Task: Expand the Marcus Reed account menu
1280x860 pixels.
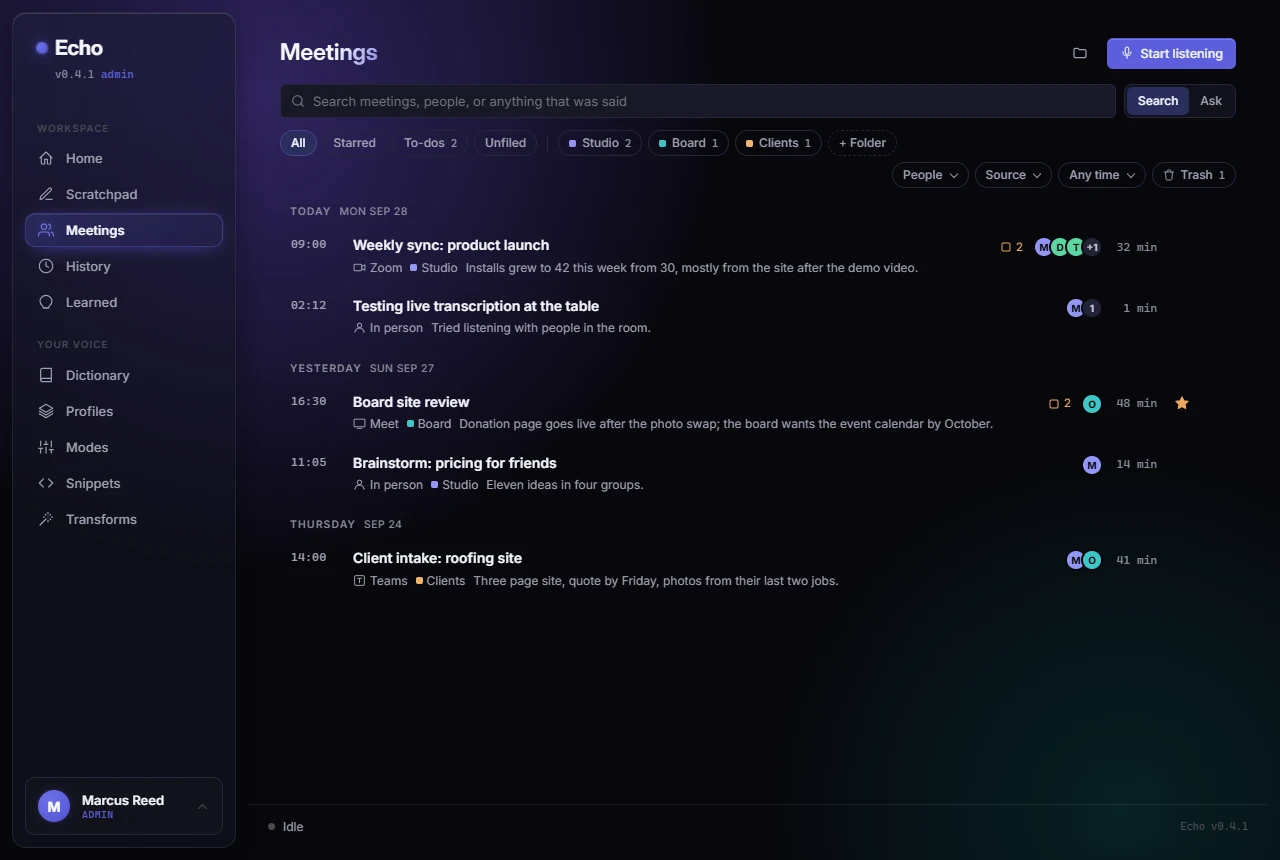Action: point(124,806)
